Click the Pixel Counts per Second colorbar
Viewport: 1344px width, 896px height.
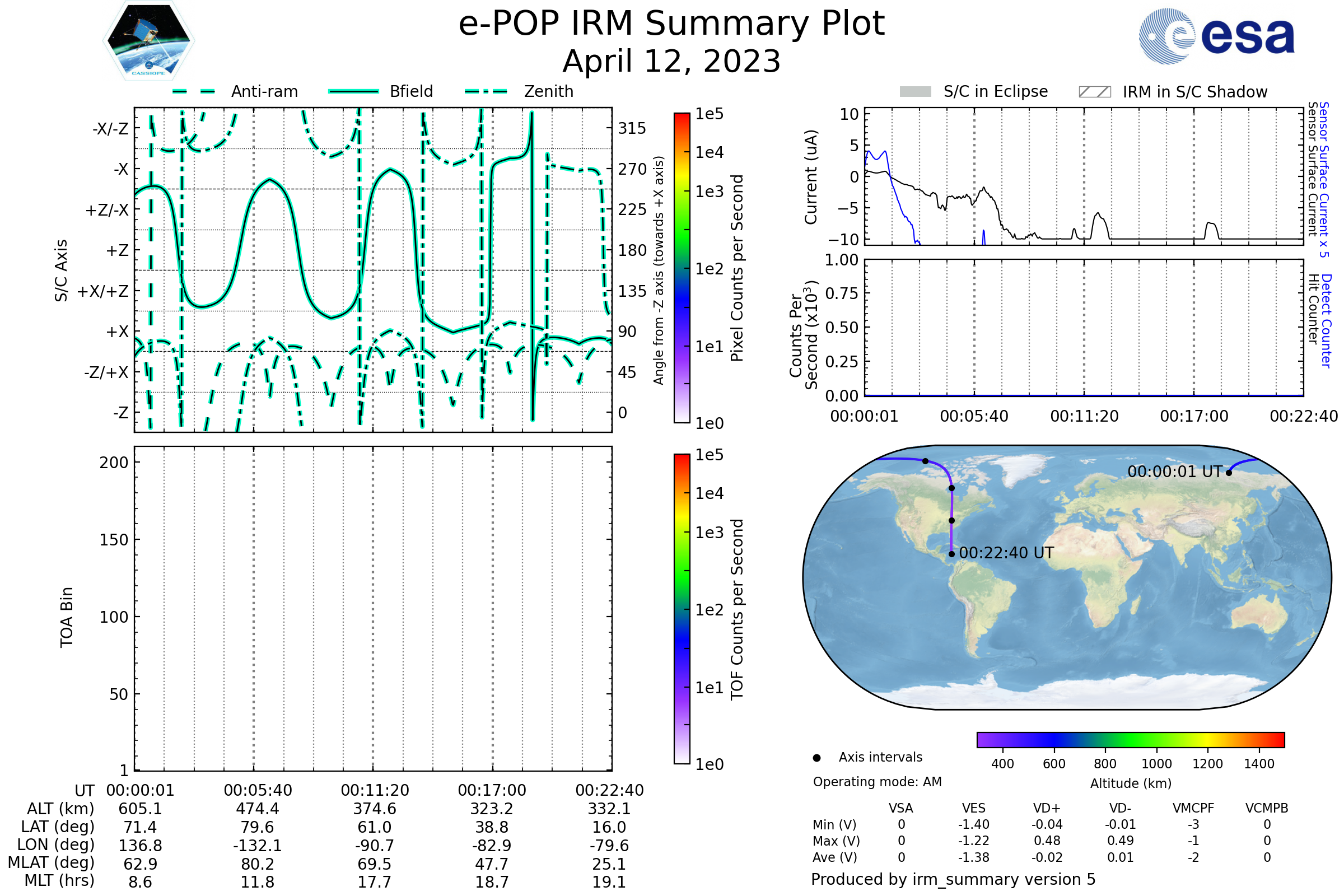[682, 269]
